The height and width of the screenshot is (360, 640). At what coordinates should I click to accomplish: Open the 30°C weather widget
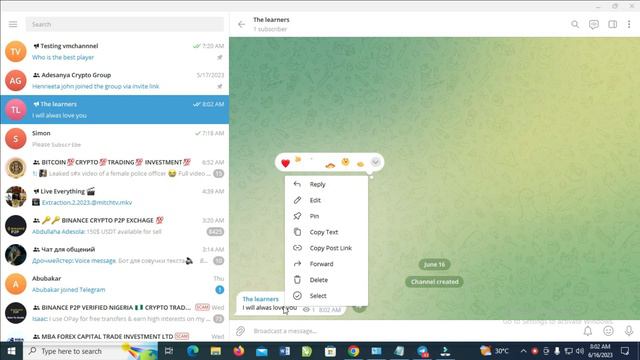[x=494, y=351]
